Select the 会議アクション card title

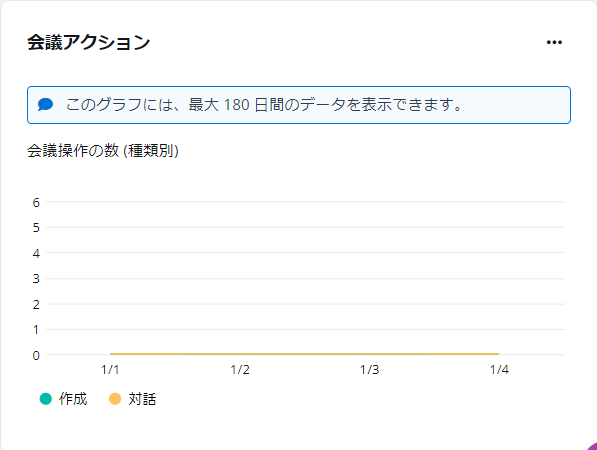[88, 42]
